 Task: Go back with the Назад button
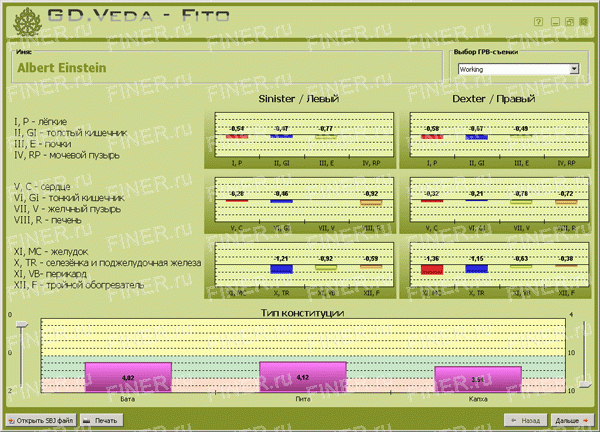pos(526,420)
